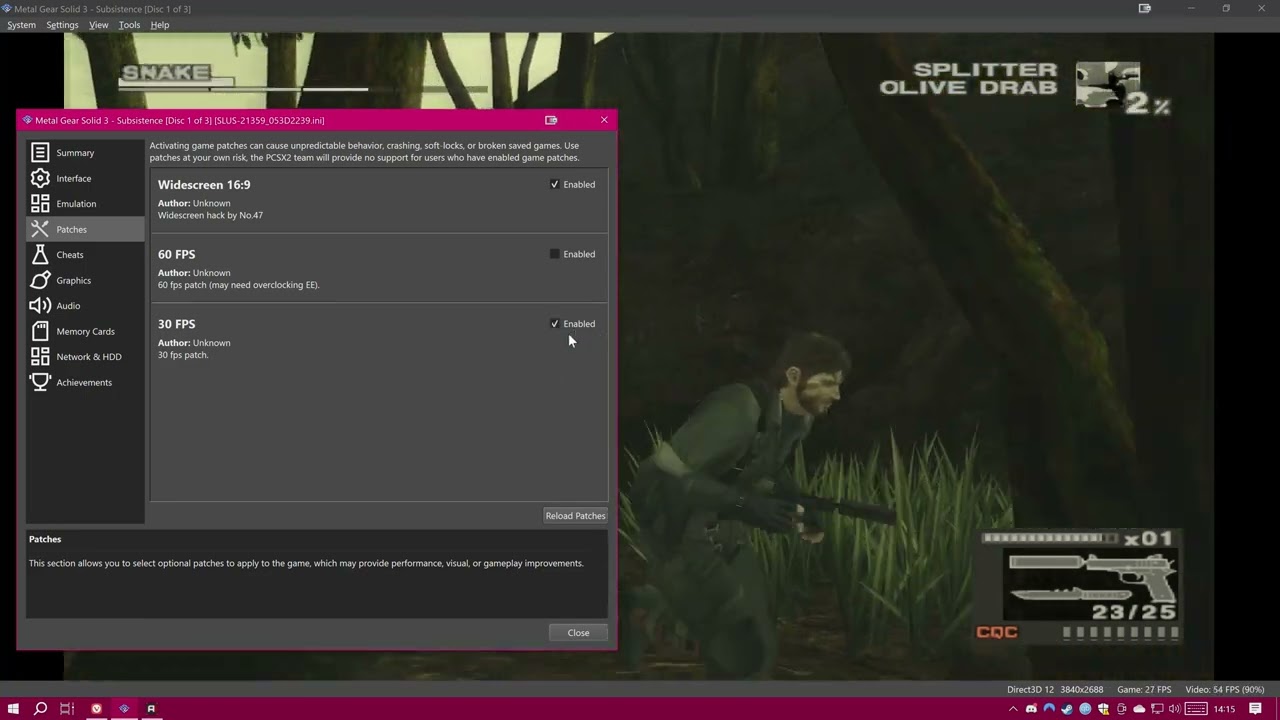The height and width of the screenshot is (720, 1280).
Task: Open Windows taskbar search
Action: coord(40,709)
